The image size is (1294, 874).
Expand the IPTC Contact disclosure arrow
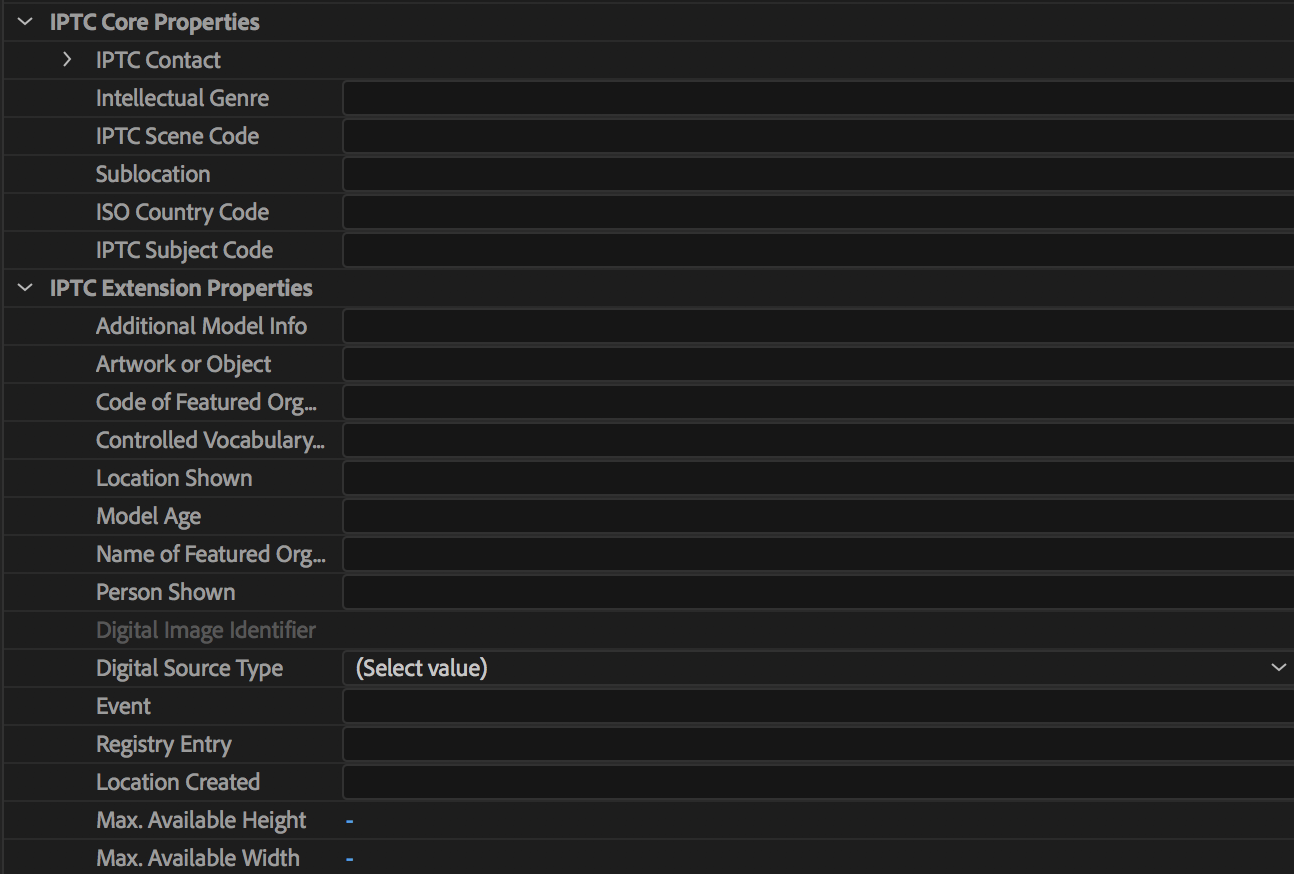(67, 60)
